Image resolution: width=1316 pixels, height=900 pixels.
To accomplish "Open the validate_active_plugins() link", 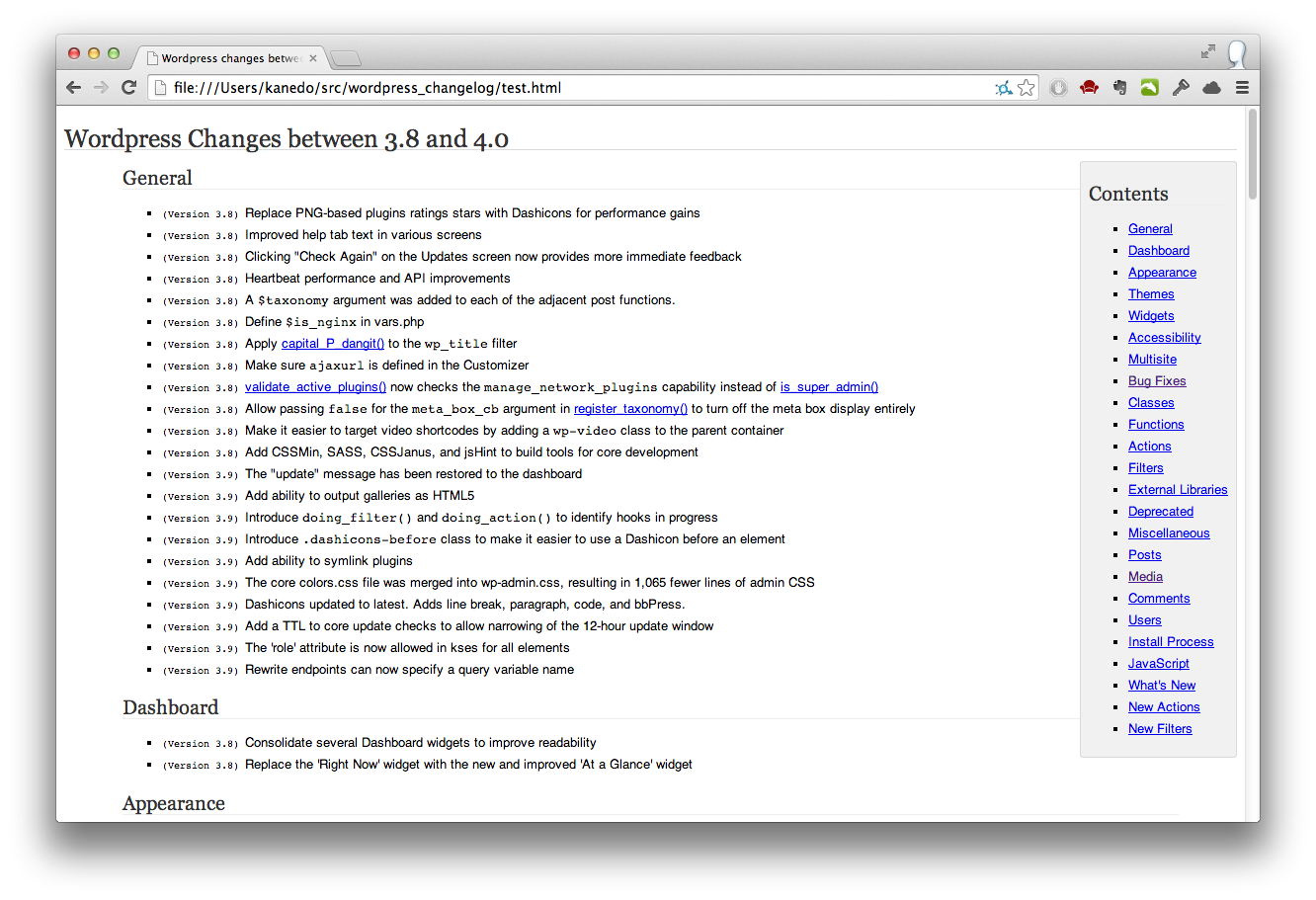I will pyautogui.click(x=315, y=386).
